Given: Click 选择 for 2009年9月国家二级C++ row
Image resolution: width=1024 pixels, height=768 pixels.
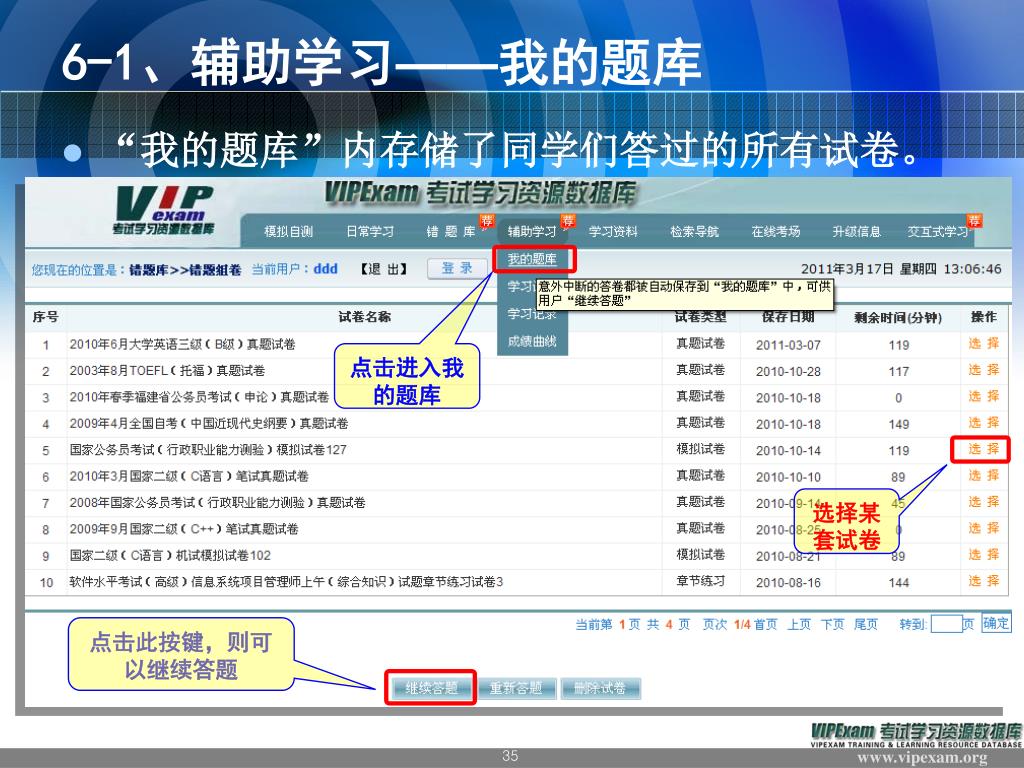Looking at the screenshot, I should 984,528.
